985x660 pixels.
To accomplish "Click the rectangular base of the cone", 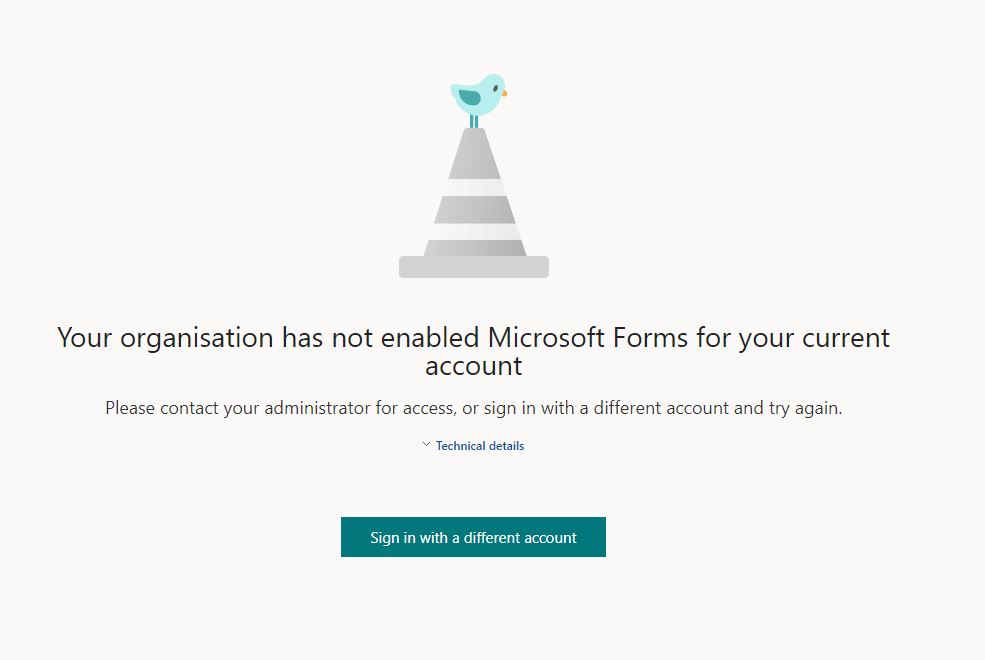I will tap(474, 267).
